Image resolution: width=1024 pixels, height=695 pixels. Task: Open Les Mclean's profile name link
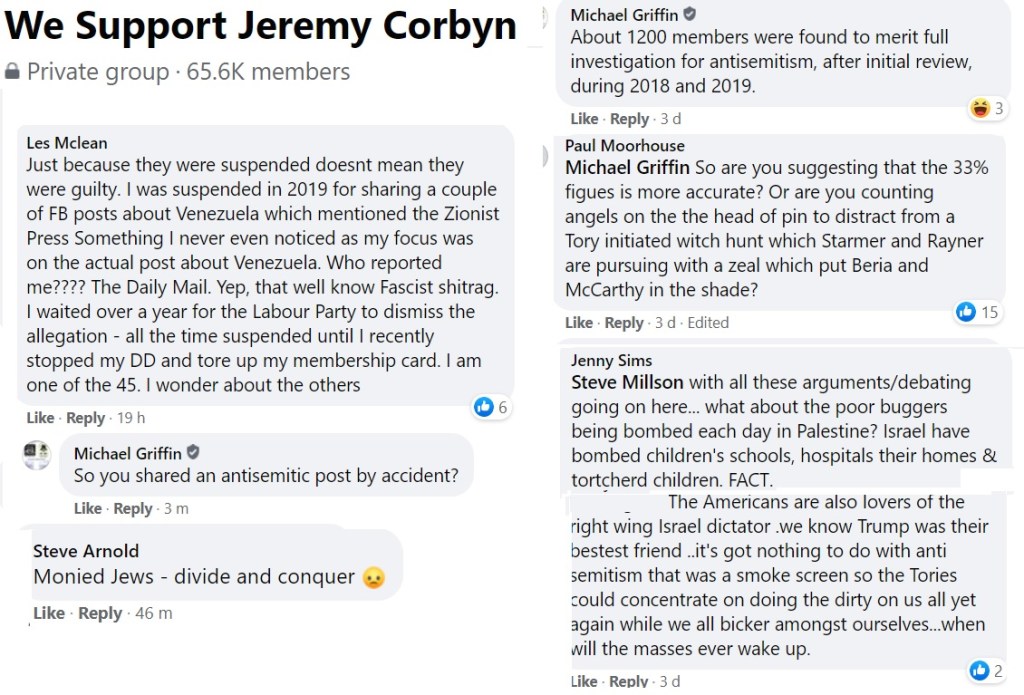[x=67, y=143]
